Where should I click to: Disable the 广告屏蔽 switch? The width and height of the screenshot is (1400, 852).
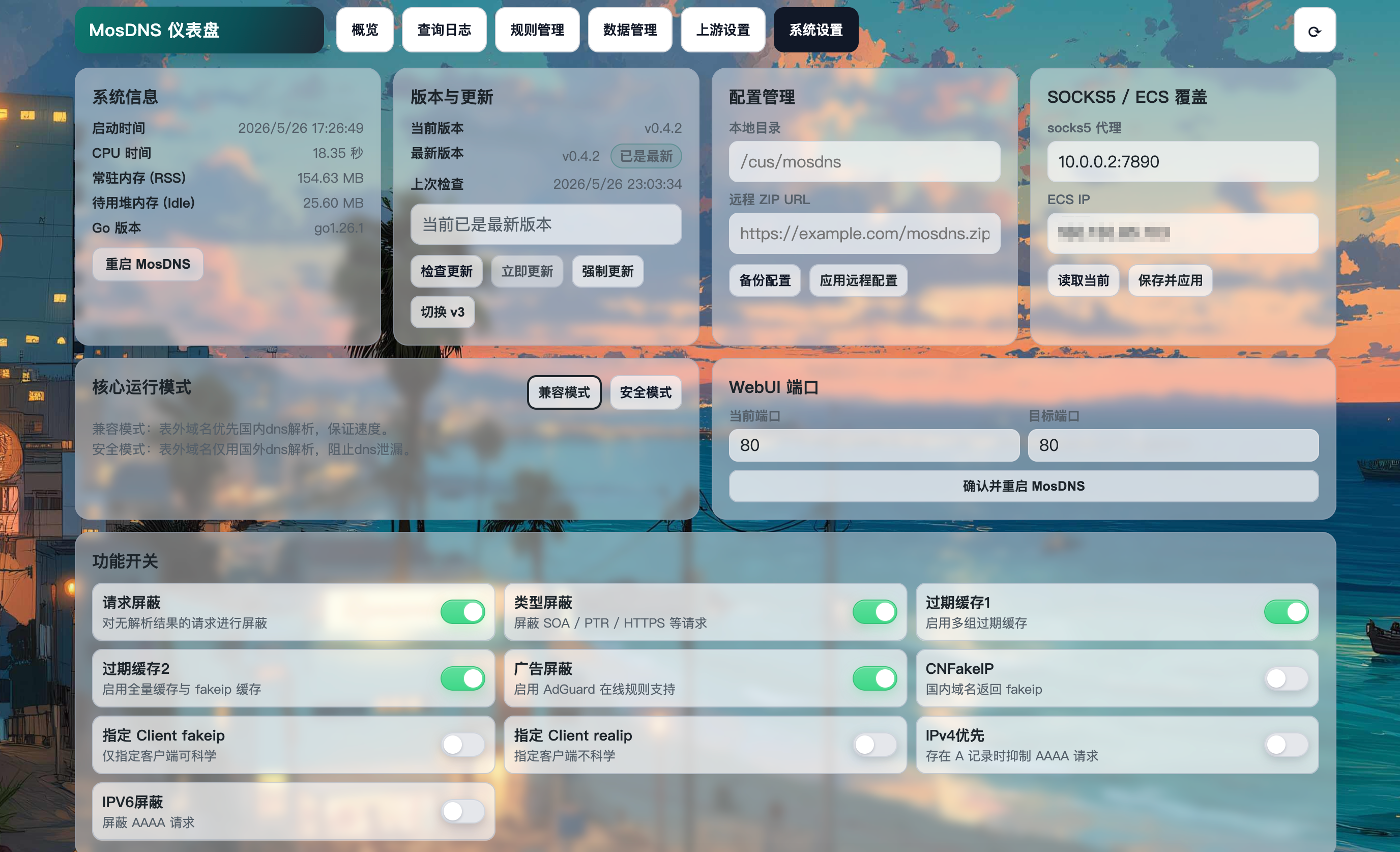click(874, 678)
